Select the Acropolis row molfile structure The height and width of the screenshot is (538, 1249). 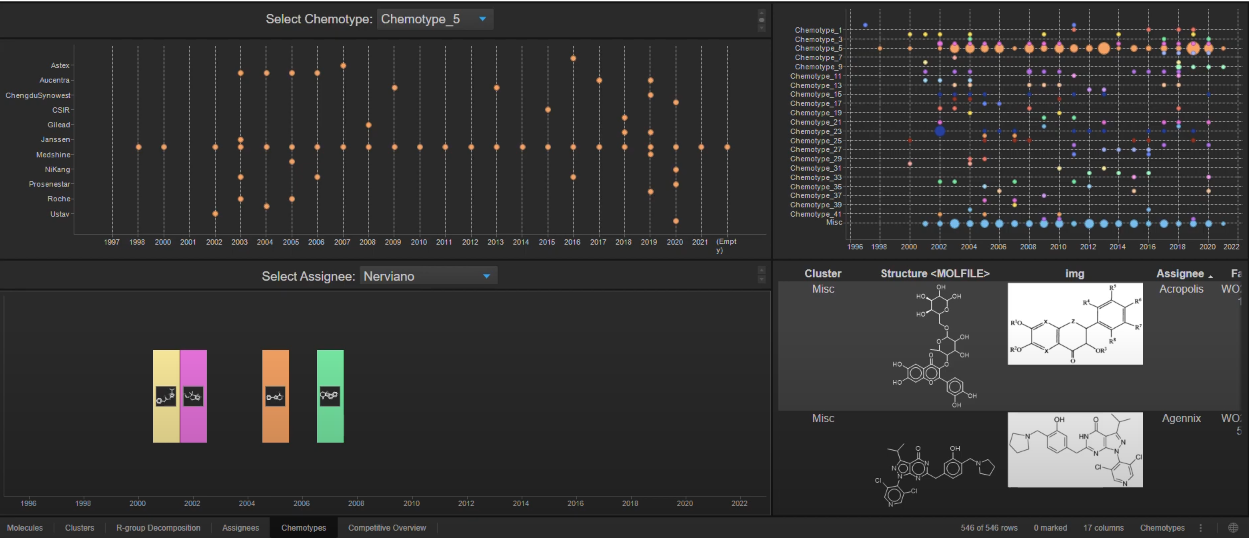point(935,348)
